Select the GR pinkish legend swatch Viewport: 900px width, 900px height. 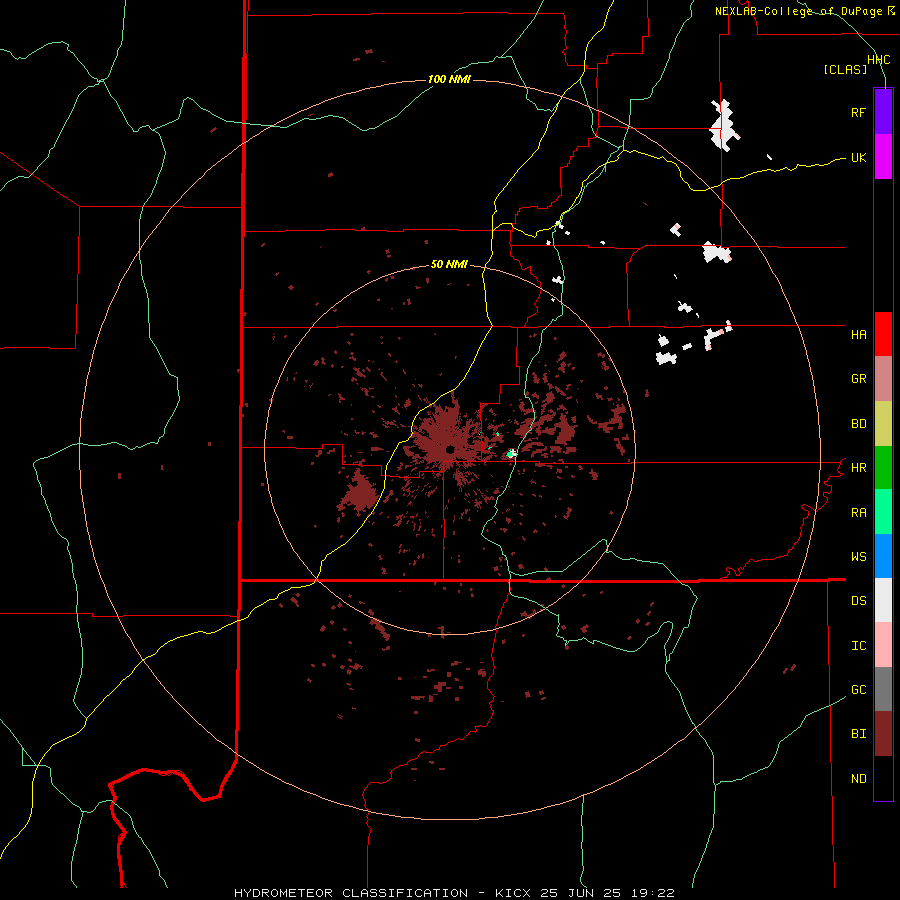[x=883, y=379]
